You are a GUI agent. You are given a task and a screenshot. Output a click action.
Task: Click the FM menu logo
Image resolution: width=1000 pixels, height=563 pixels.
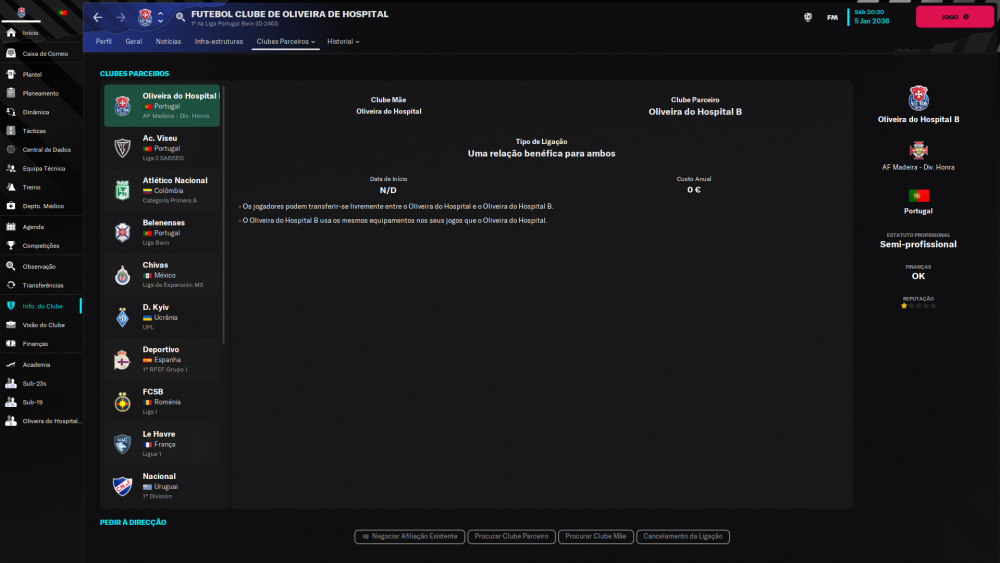tap(832, 18)
